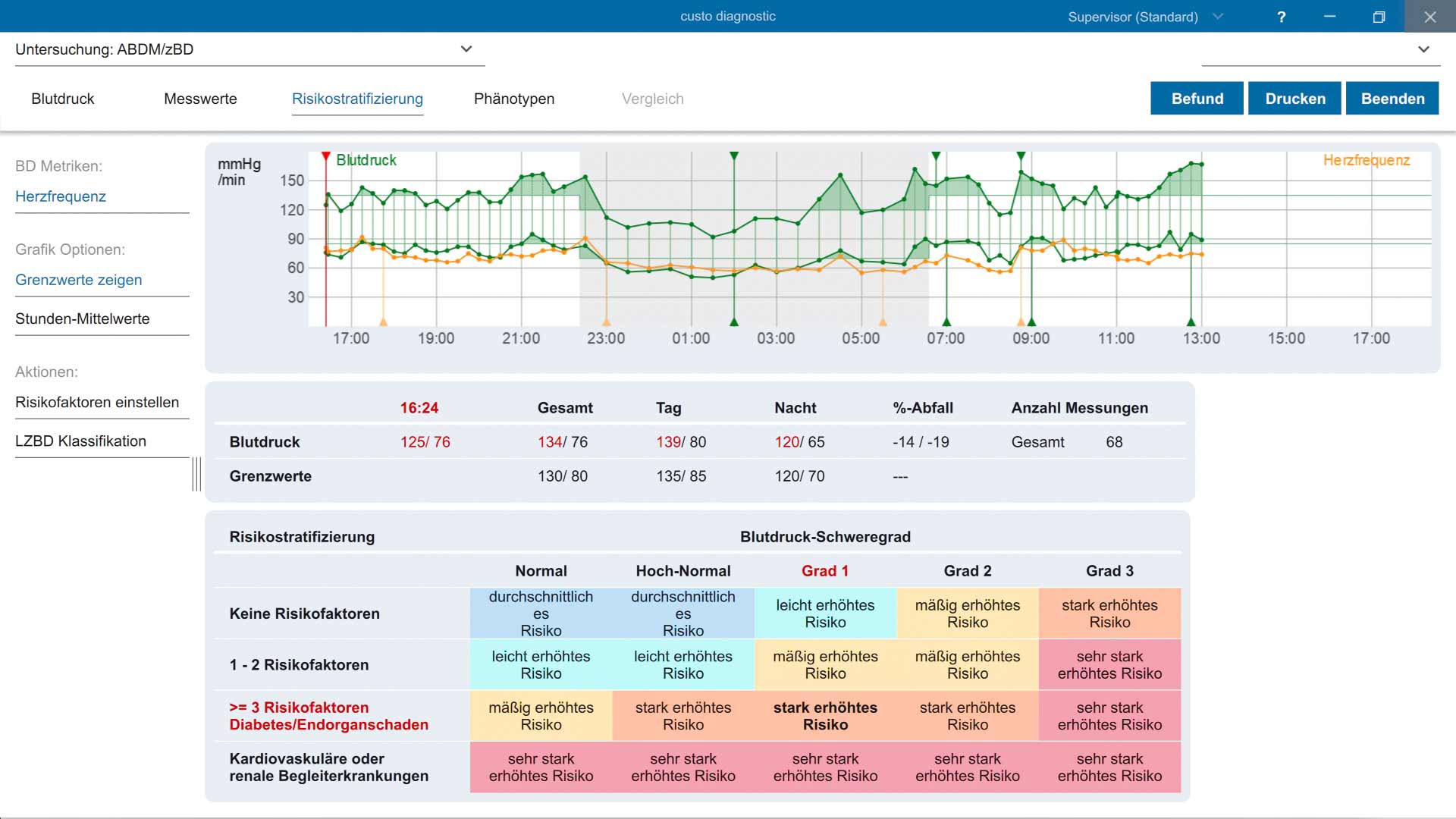Toggle Stunden-Mittelwerte graph option
The height and width of the screenshot is (819, 1456).
click(83, 318)
